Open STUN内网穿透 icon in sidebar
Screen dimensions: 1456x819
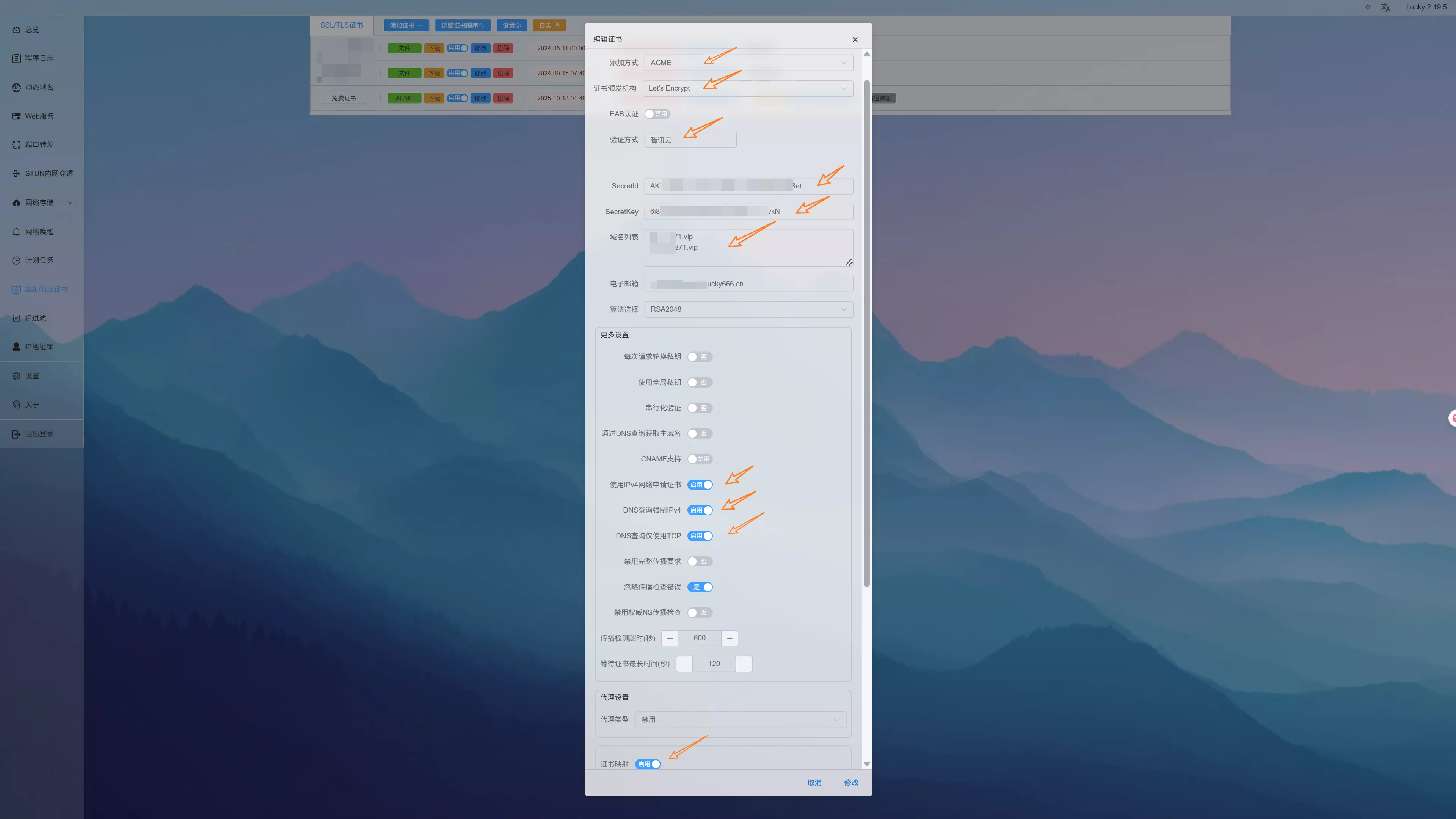tap(16, 174)
